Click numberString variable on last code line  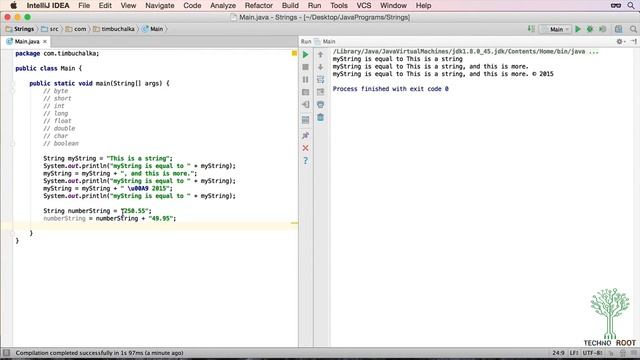pos(64,219)
